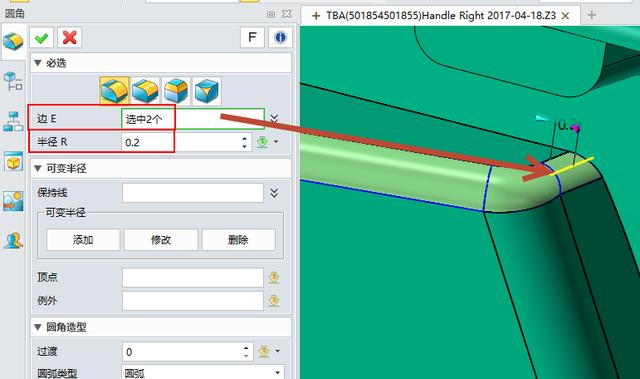
Task: Select the vertex fillet type icon
Action: click(207, 90)
